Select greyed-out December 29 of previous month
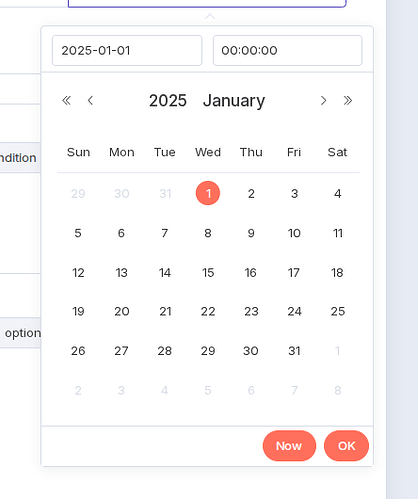Viewport: 418px width, 499px height. (78, 193)
